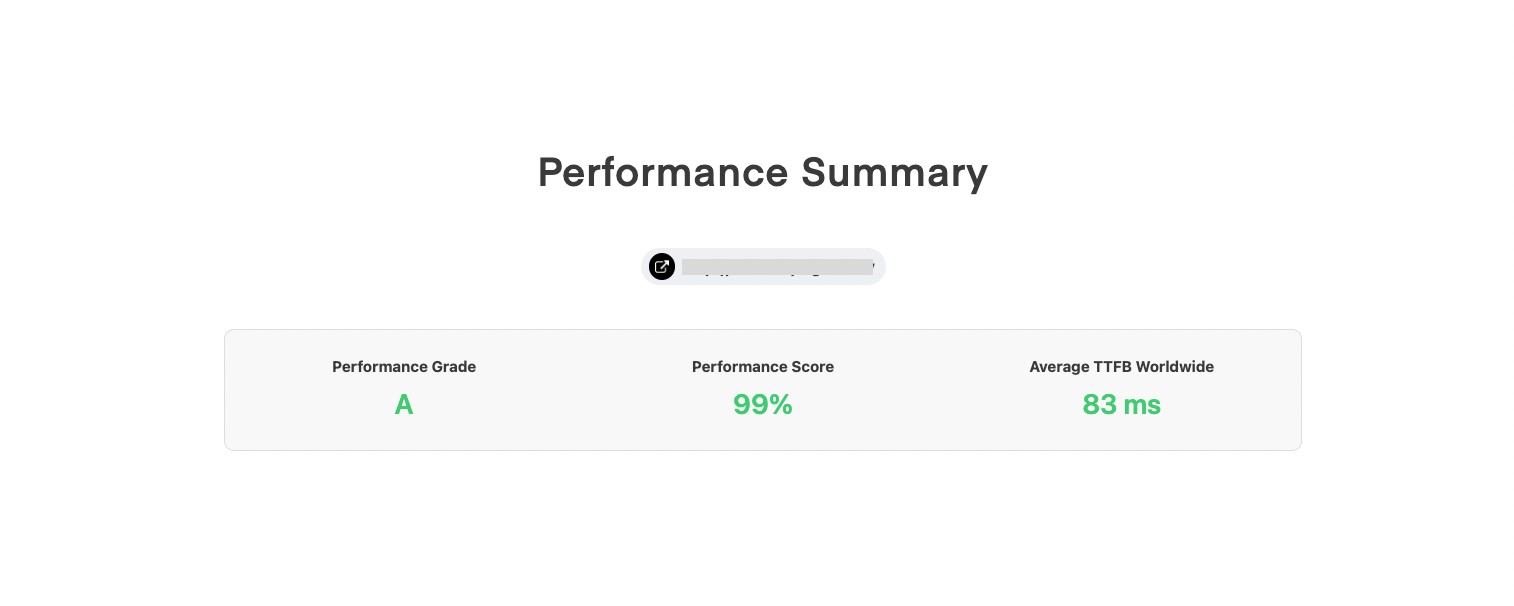The image size is (1514, 606).
Task: Select the Average TTFB Worldwide label
Action: [x=1121, y=367]
